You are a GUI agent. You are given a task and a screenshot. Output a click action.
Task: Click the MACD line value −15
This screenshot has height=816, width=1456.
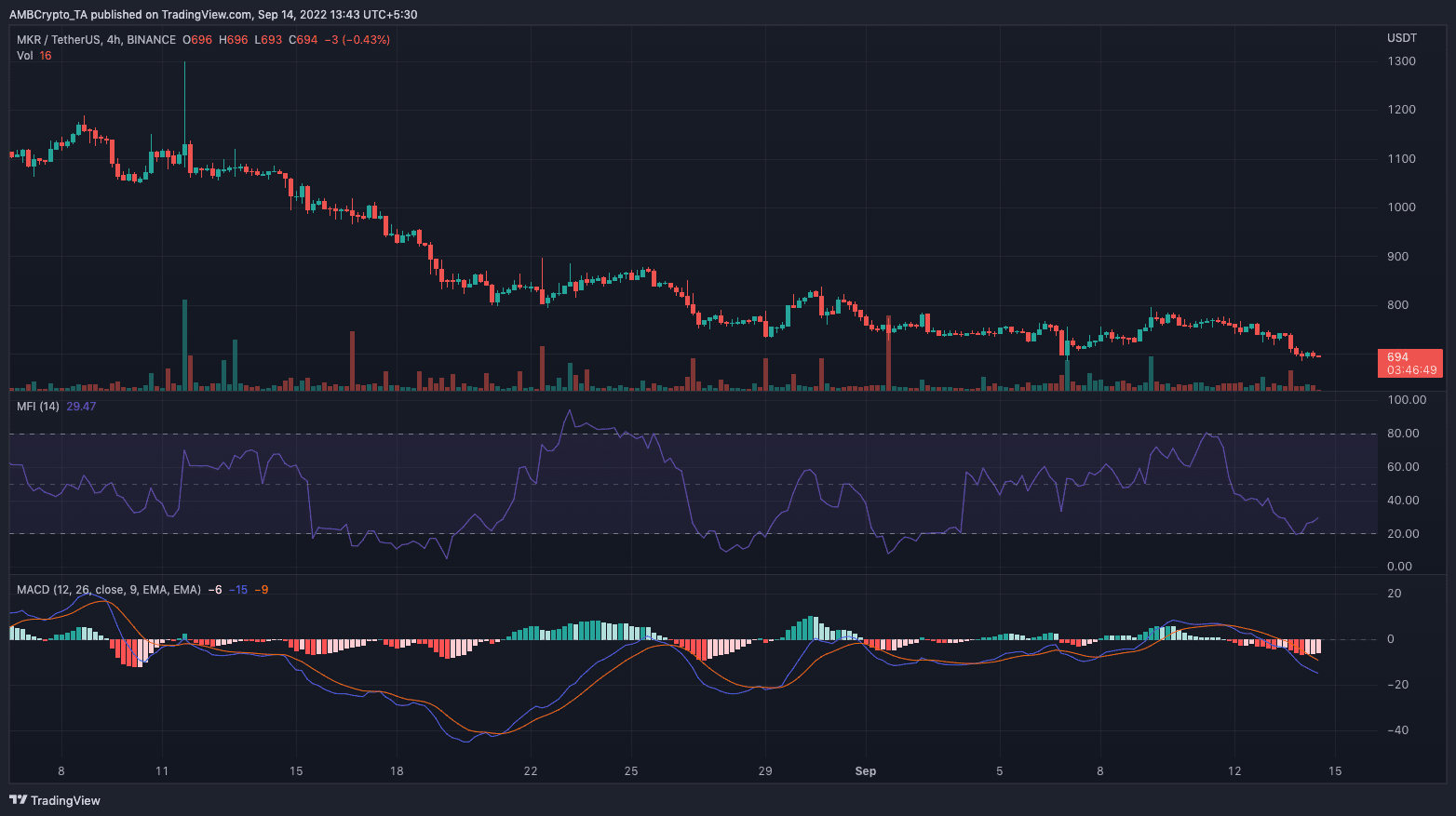(x=238, y=590)
